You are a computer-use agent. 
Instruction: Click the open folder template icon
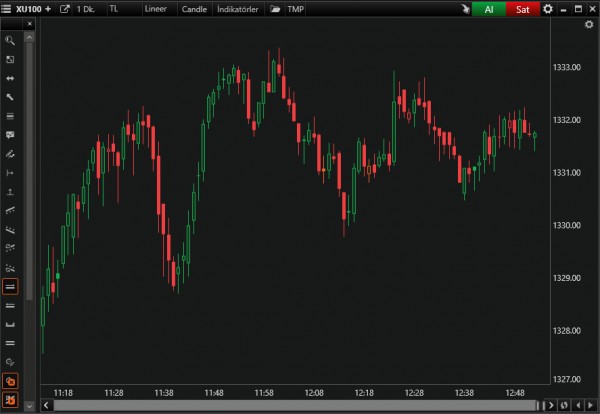pos(275,9)
